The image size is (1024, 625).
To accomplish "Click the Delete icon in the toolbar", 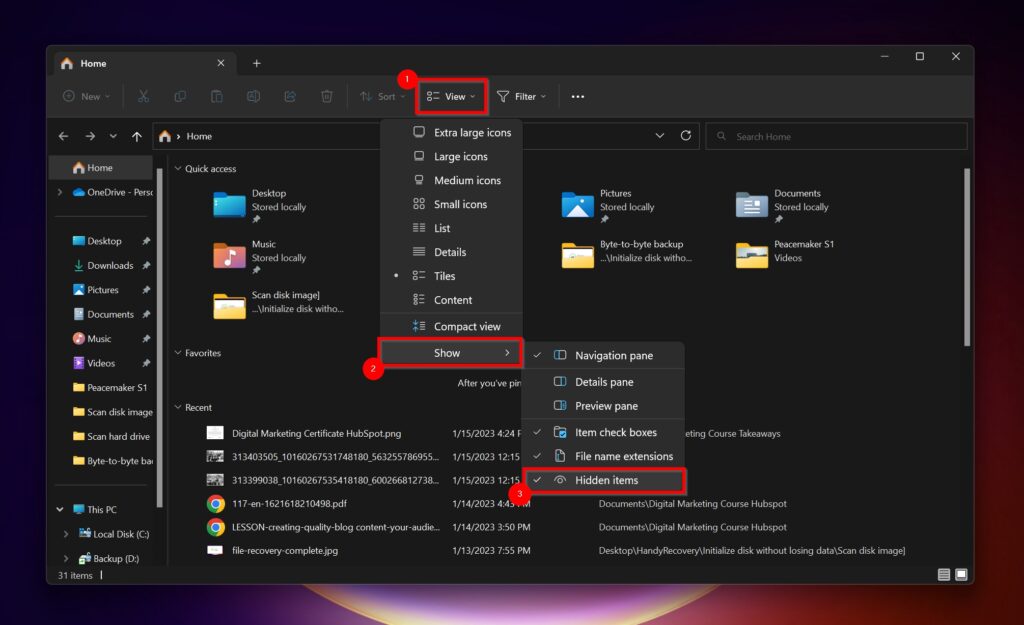I will pos(327,96).
